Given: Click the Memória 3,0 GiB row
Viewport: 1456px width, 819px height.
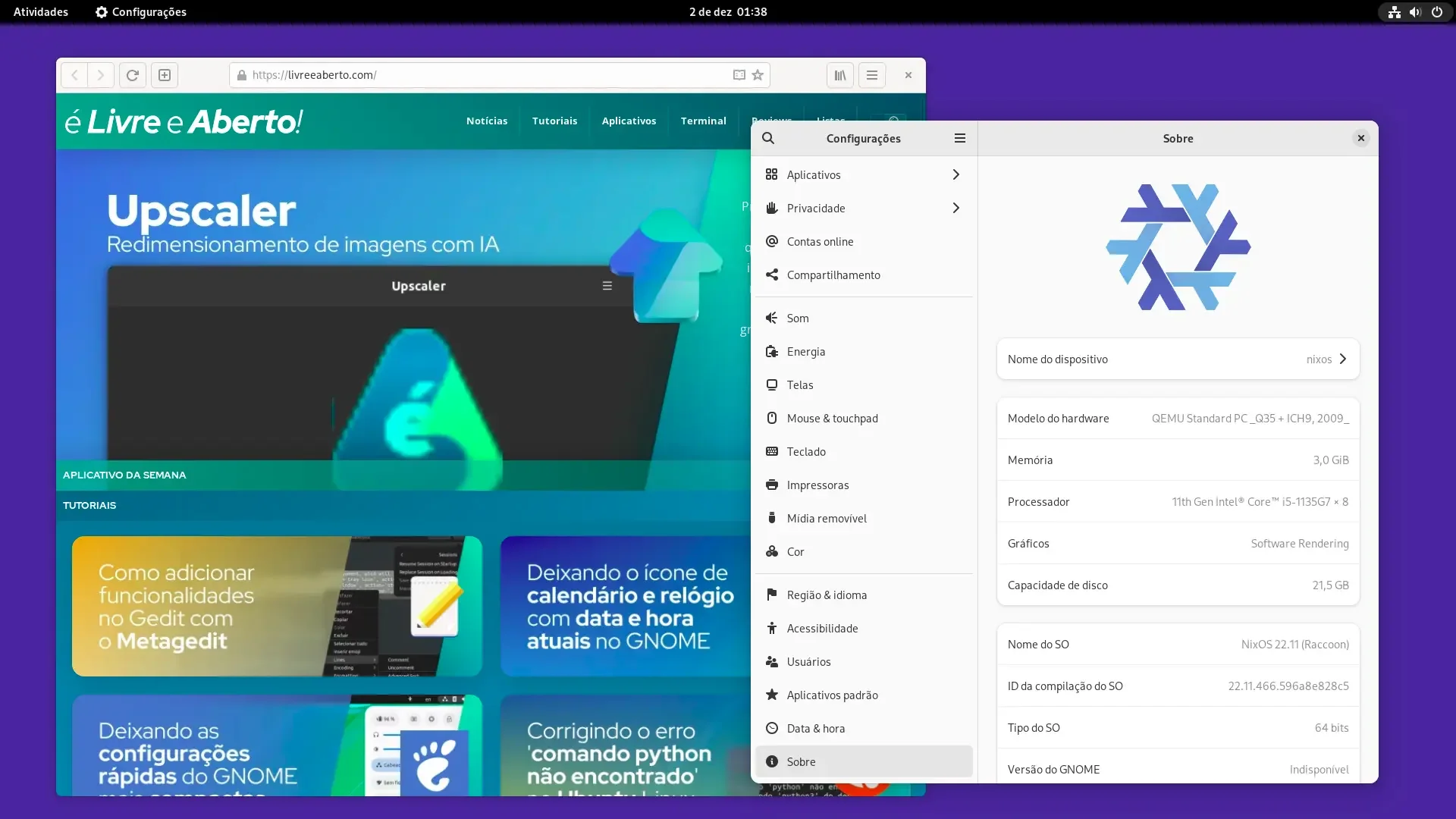Looking at the screenshot, I should coord(1178,460).
